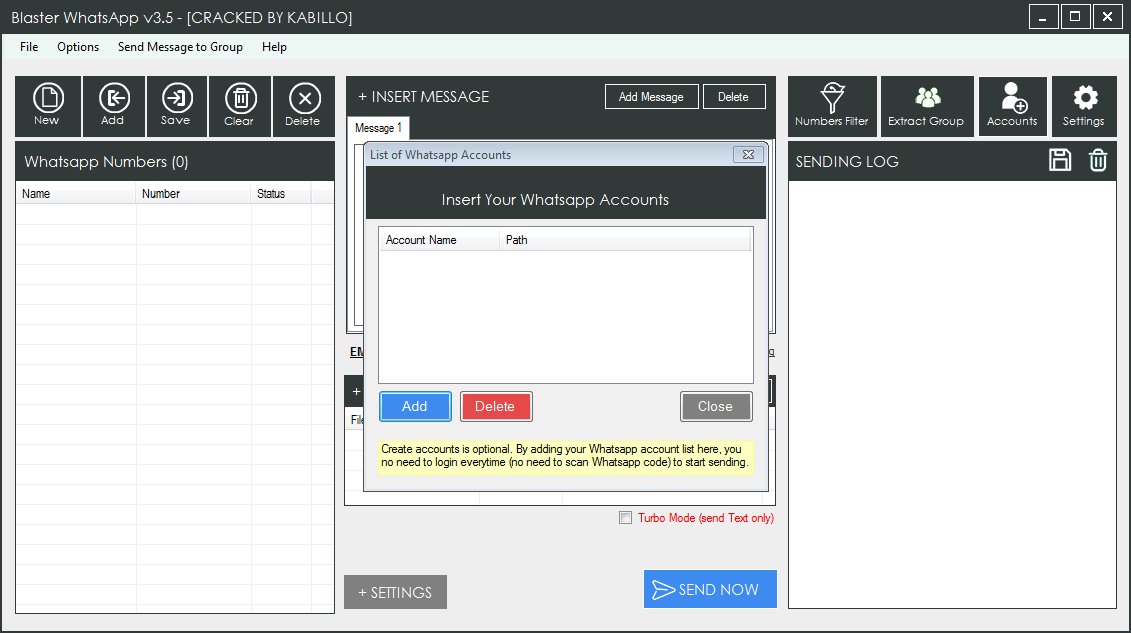
Task: Click the Path column header
Action: 625,240
